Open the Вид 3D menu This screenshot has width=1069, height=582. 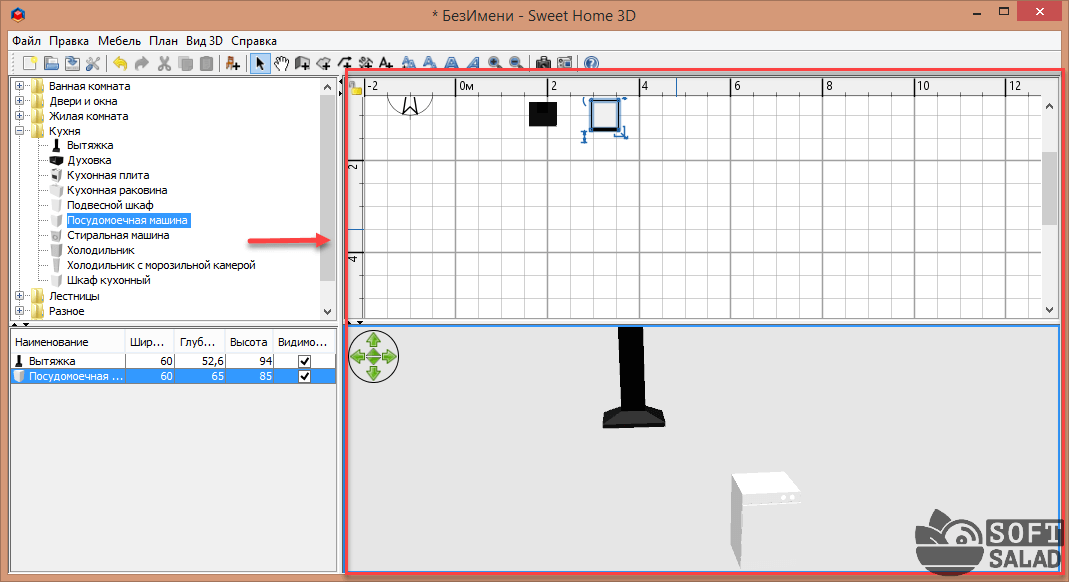coord(204,41)
